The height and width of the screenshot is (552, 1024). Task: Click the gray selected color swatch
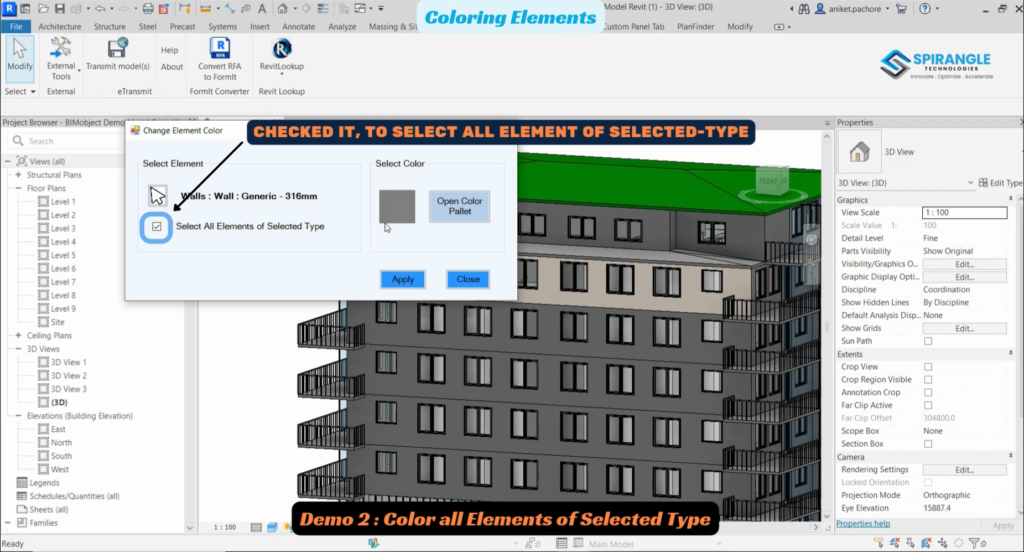(x=397, y=206)
